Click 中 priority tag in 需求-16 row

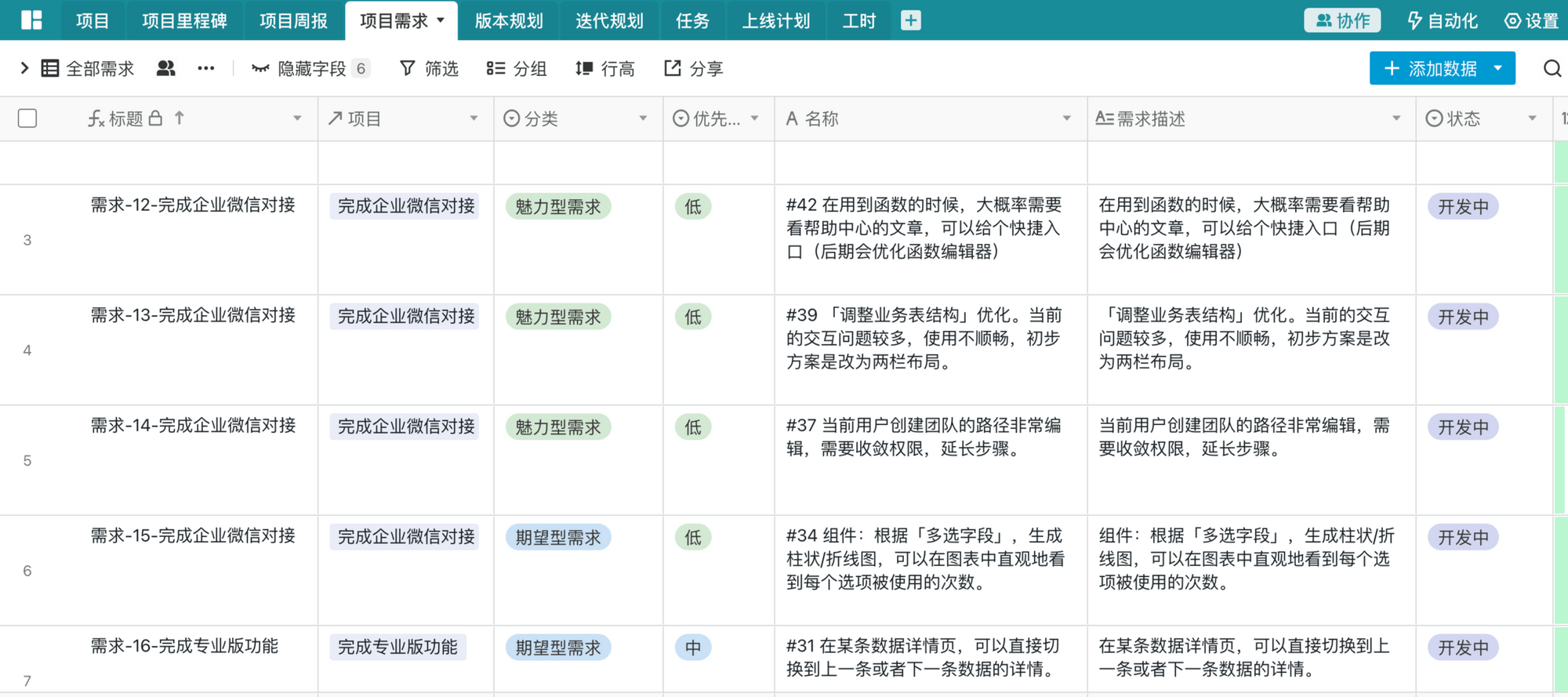click(x=693, y=648)
